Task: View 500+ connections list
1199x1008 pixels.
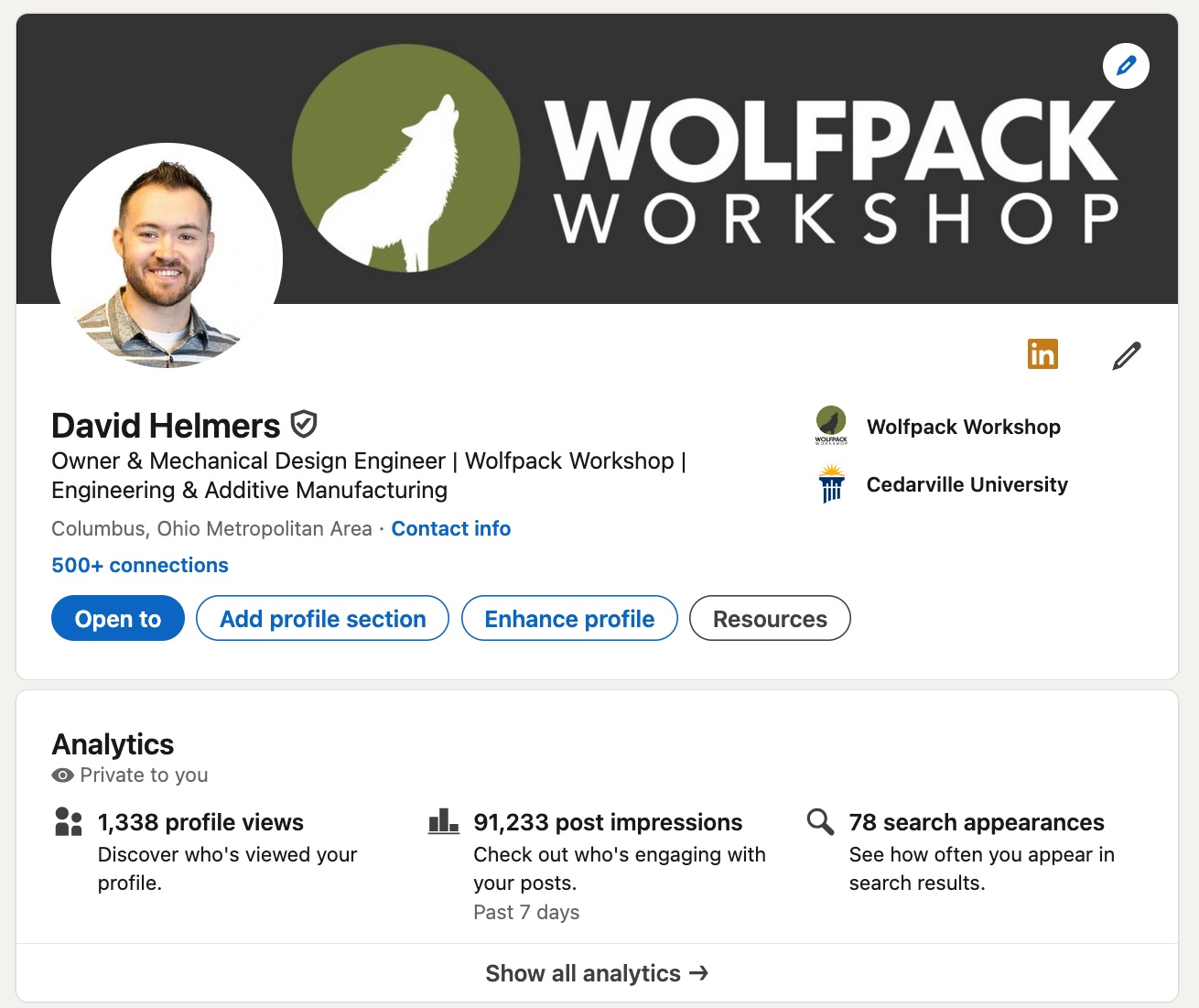Action: click(x=140, y=565)
